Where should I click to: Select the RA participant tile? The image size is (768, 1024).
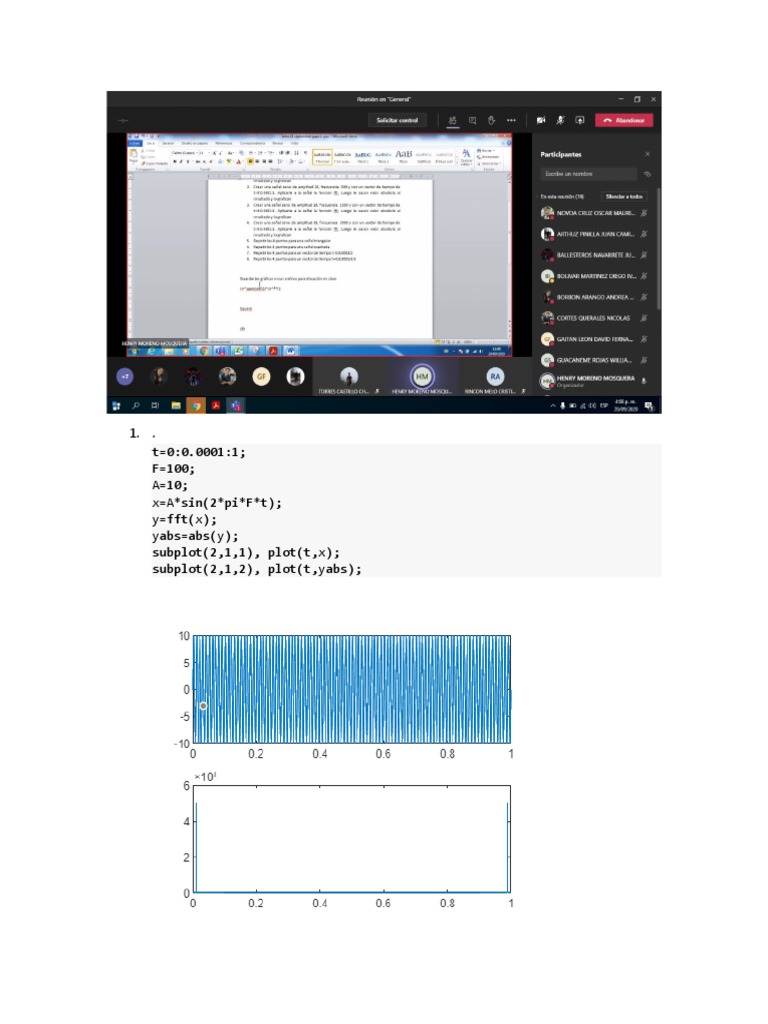coord(495,377)
